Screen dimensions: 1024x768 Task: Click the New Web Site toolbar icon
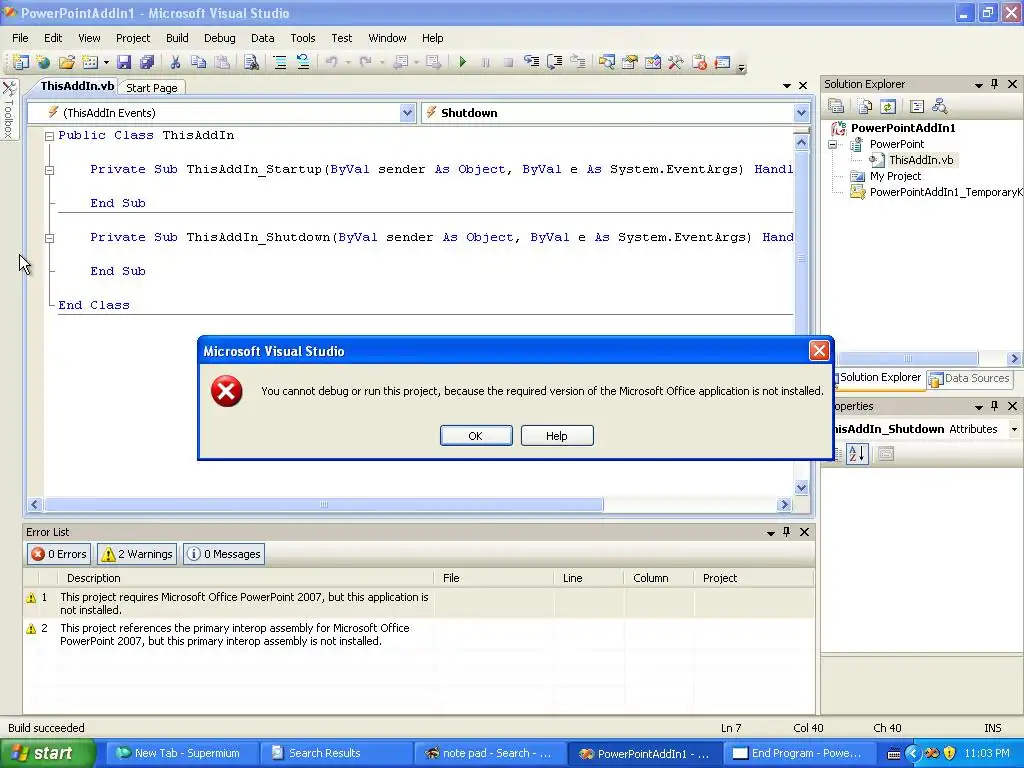tap(43, 62)
